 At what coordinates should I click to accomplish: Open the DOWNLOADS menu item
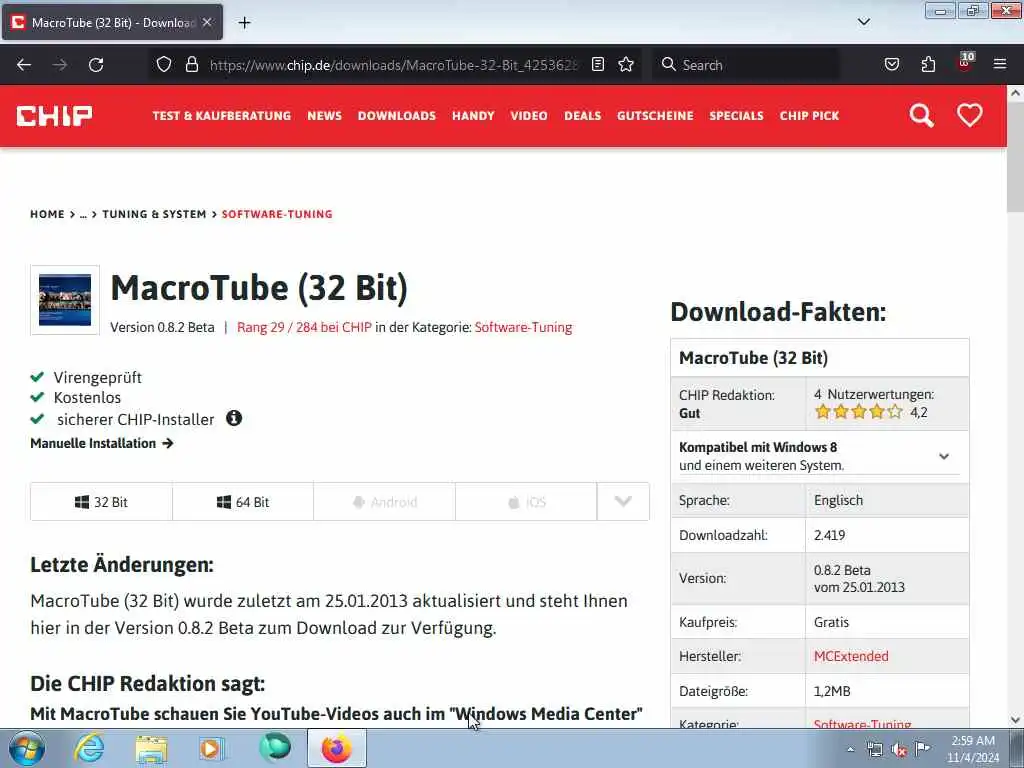click(396, 116)
